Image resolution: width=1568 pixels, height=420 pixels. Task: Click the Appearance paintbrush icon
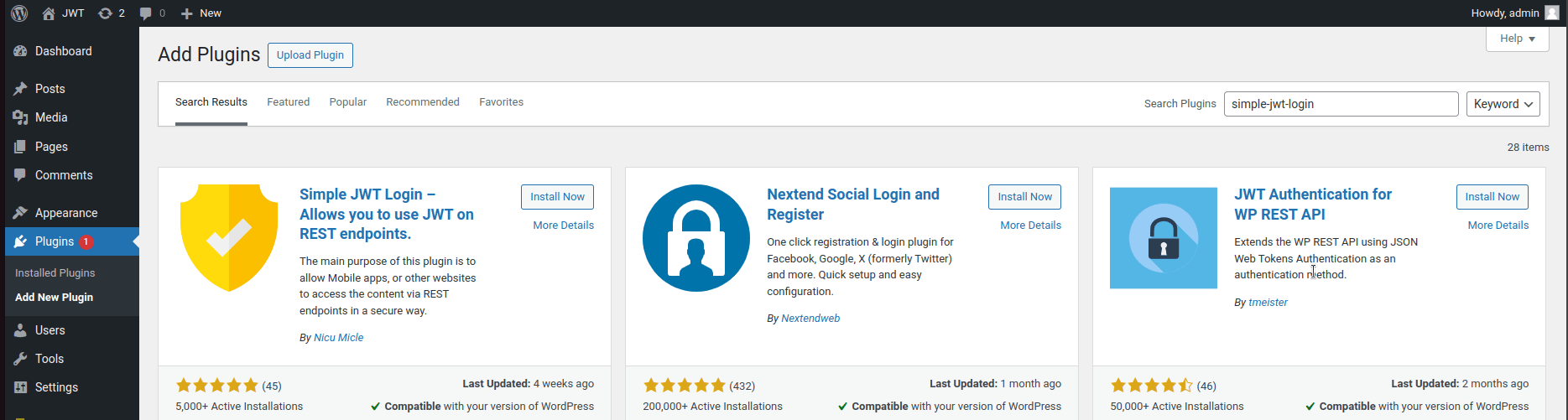[20, 213]
